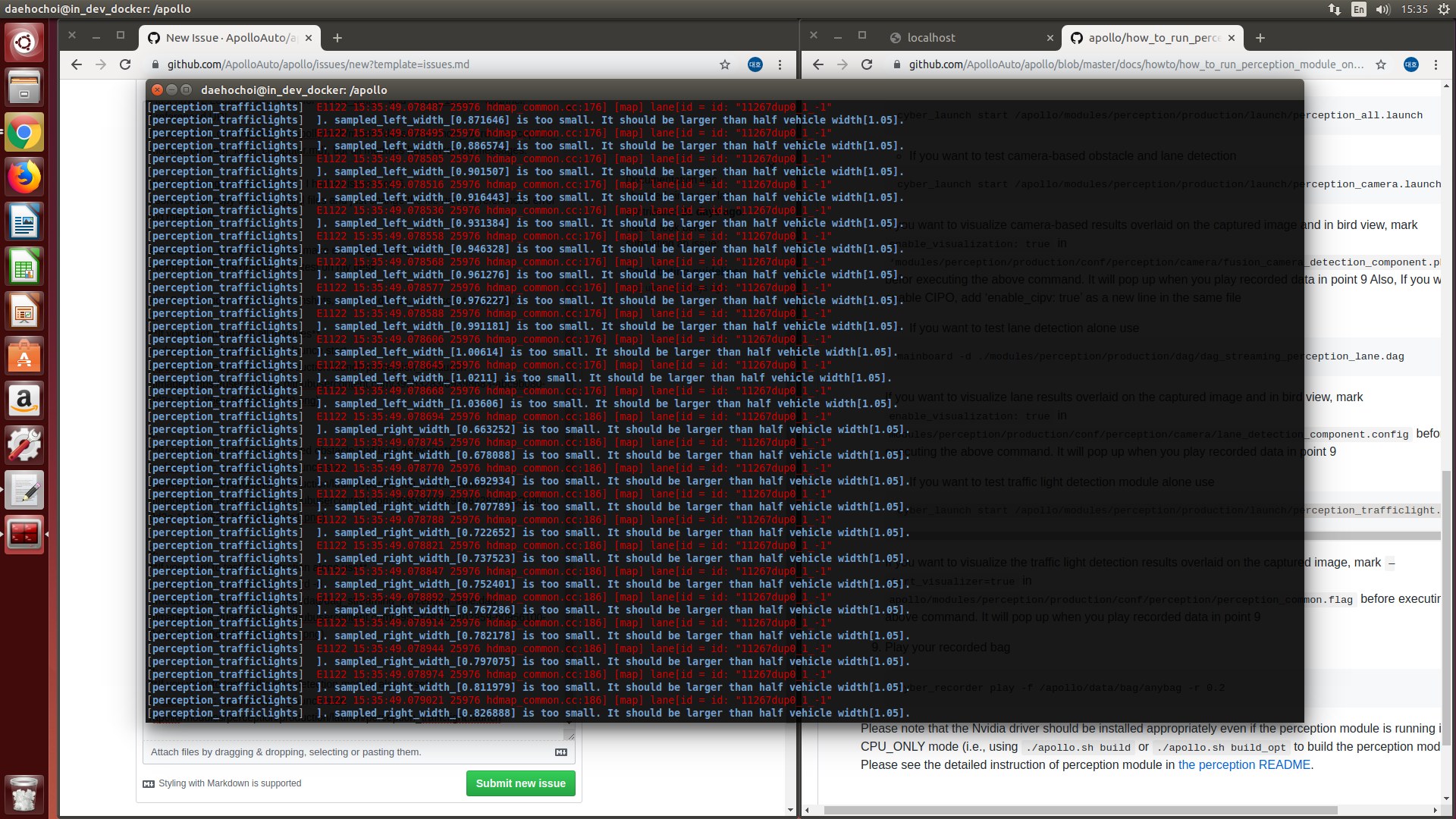Viewport: 1456px width, 819px height.
Task: Open the keyboard language En indicator
Action: pyautogui.click(x=1359, y=9)
